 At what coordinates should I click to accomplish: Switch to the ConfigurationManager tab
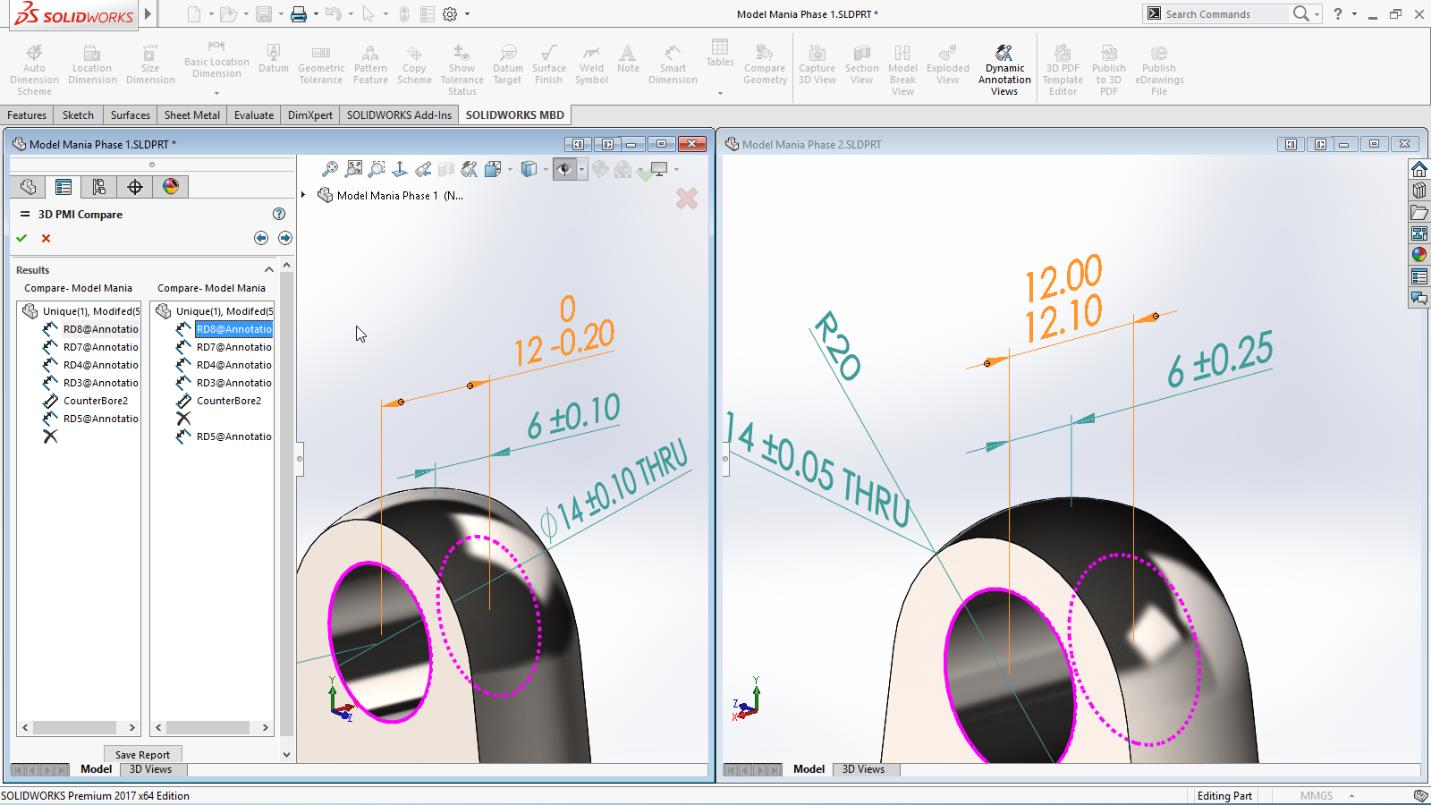click(98, 187)
